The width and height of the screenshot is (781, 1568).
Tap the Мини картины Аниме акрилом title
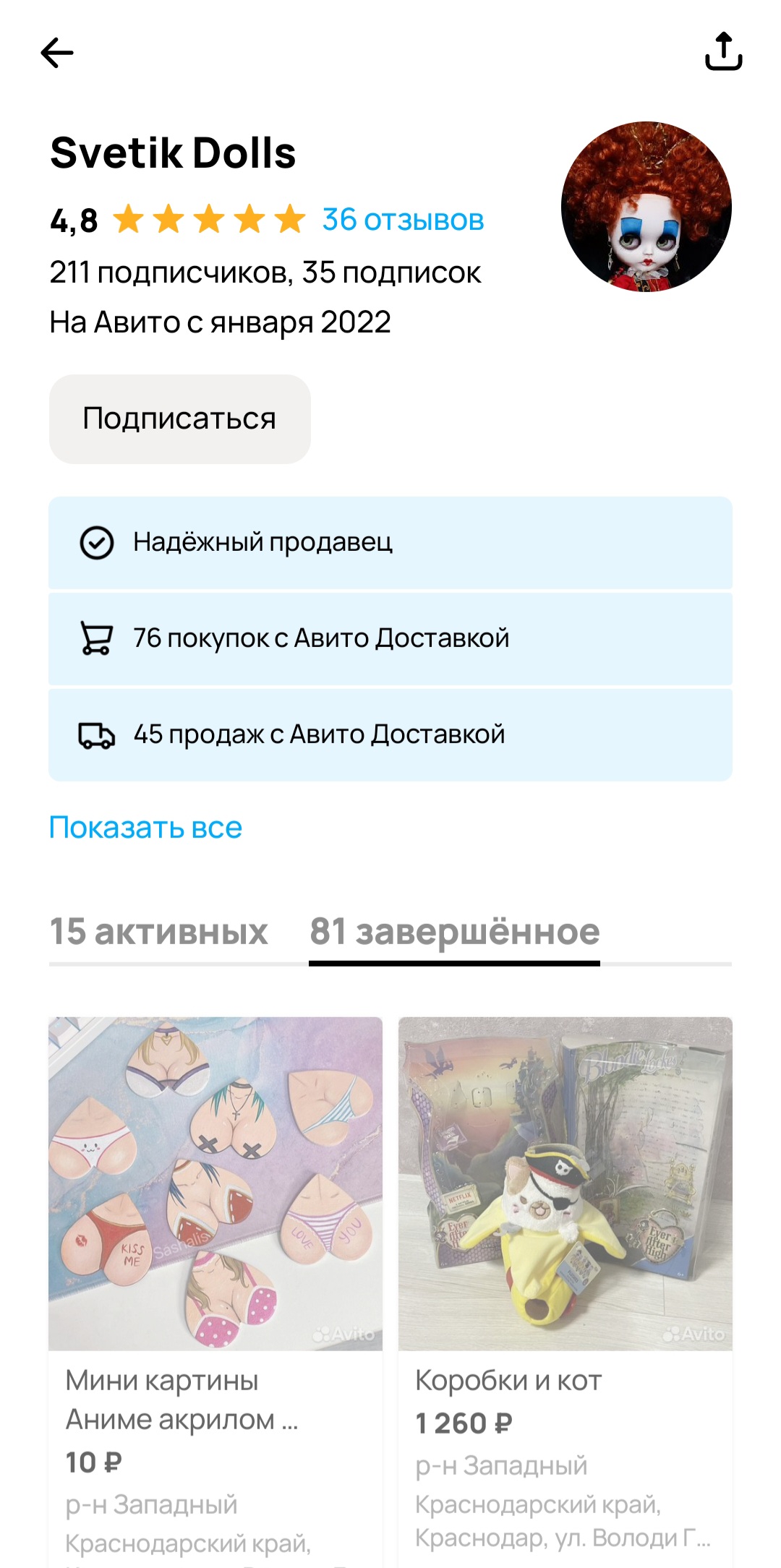tap(182, 1400)
